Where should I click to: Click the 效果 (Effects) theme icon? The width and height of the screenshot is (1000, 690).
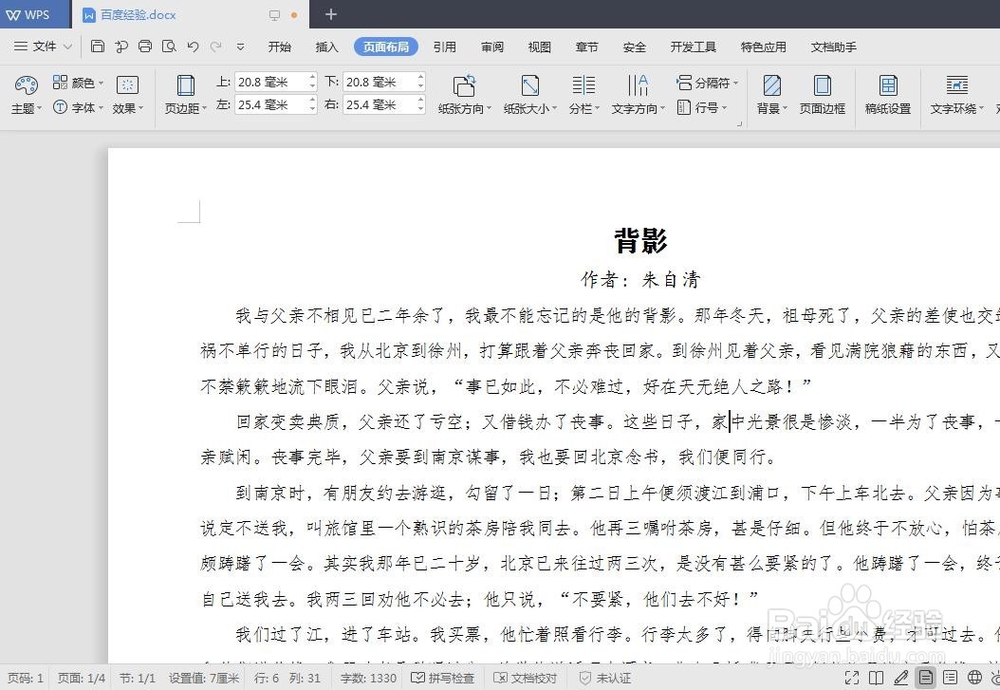pyautogui.click(x=127, y=95)
